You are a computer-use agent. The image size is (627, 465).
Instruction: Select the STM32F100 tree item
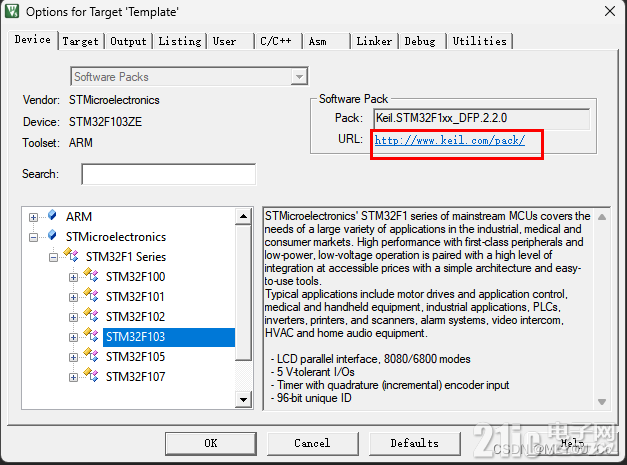pyautogui.click(x=135, y=277)
